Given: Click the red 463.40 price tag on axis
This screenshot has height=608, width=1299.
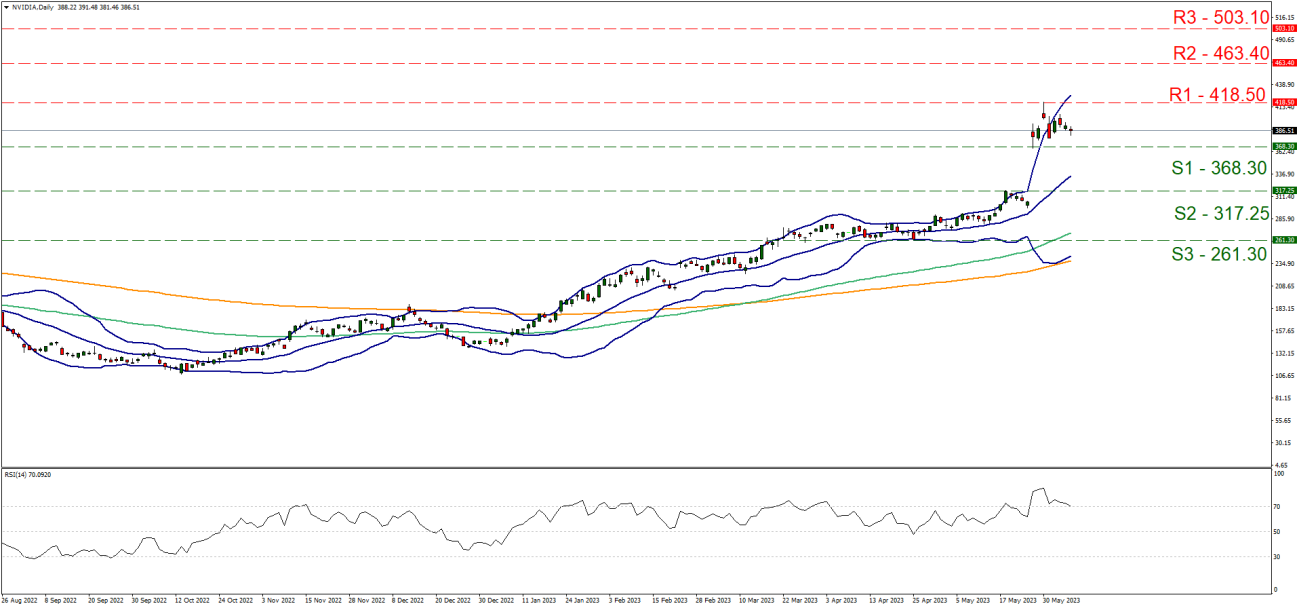Looking at the screenshot, I should 1285,63.
